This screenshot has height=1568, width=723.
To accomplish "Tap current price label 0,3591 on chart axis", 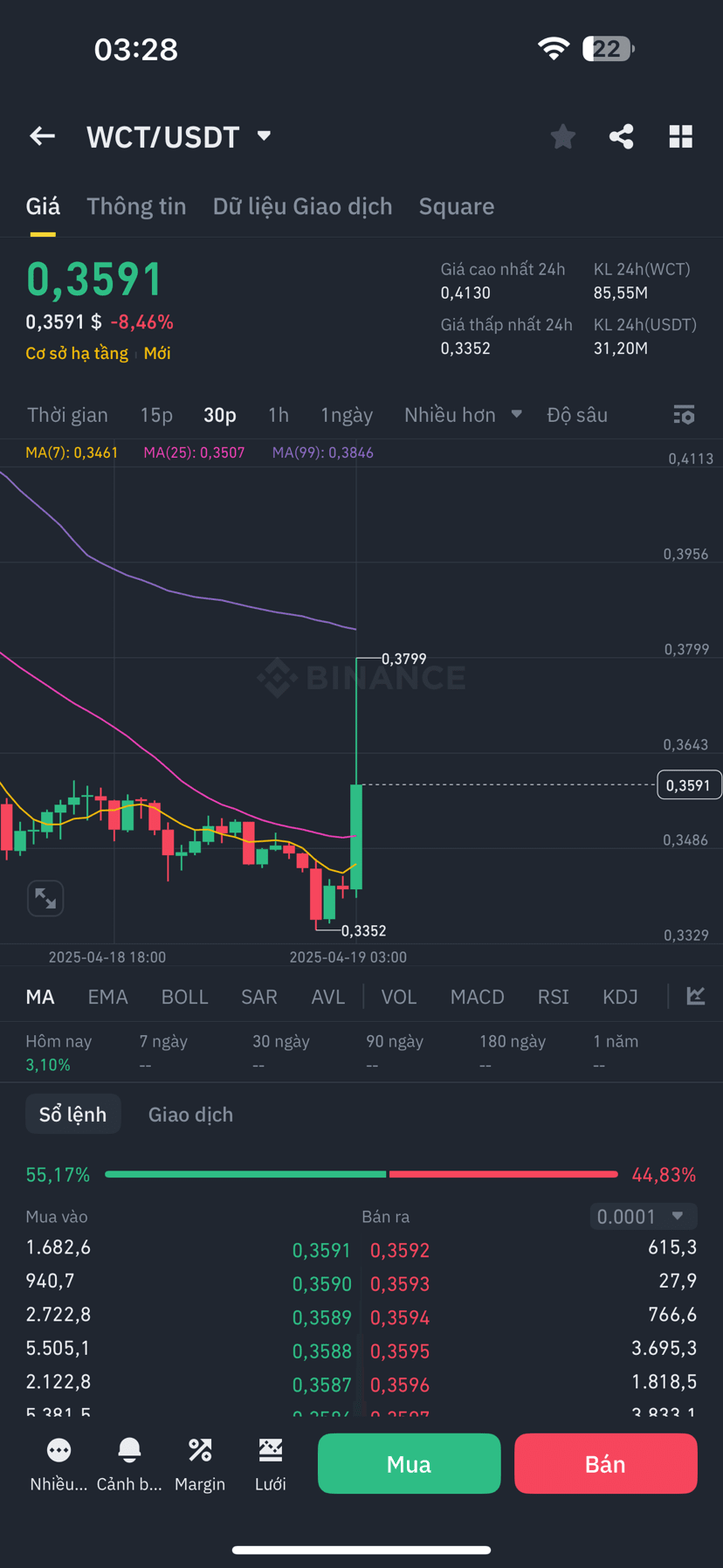I will point(689,784).
